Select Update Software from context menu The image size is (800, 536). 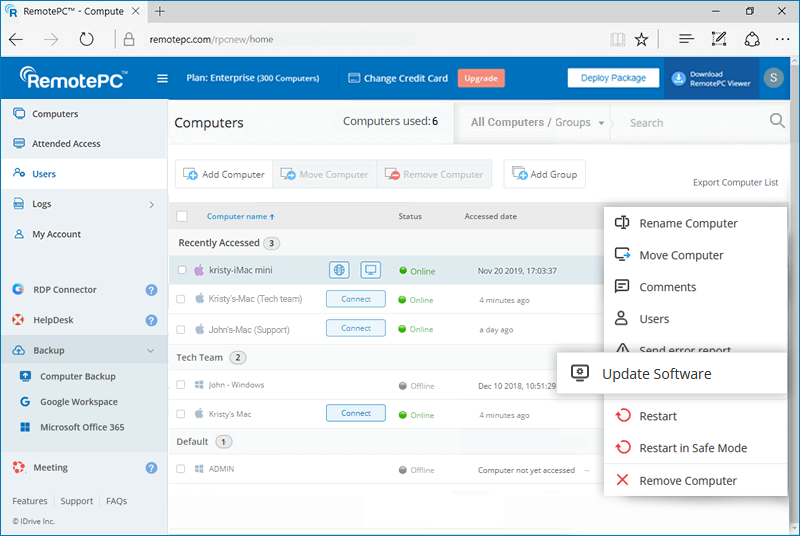pyautogui.click(x=656, y=374)
